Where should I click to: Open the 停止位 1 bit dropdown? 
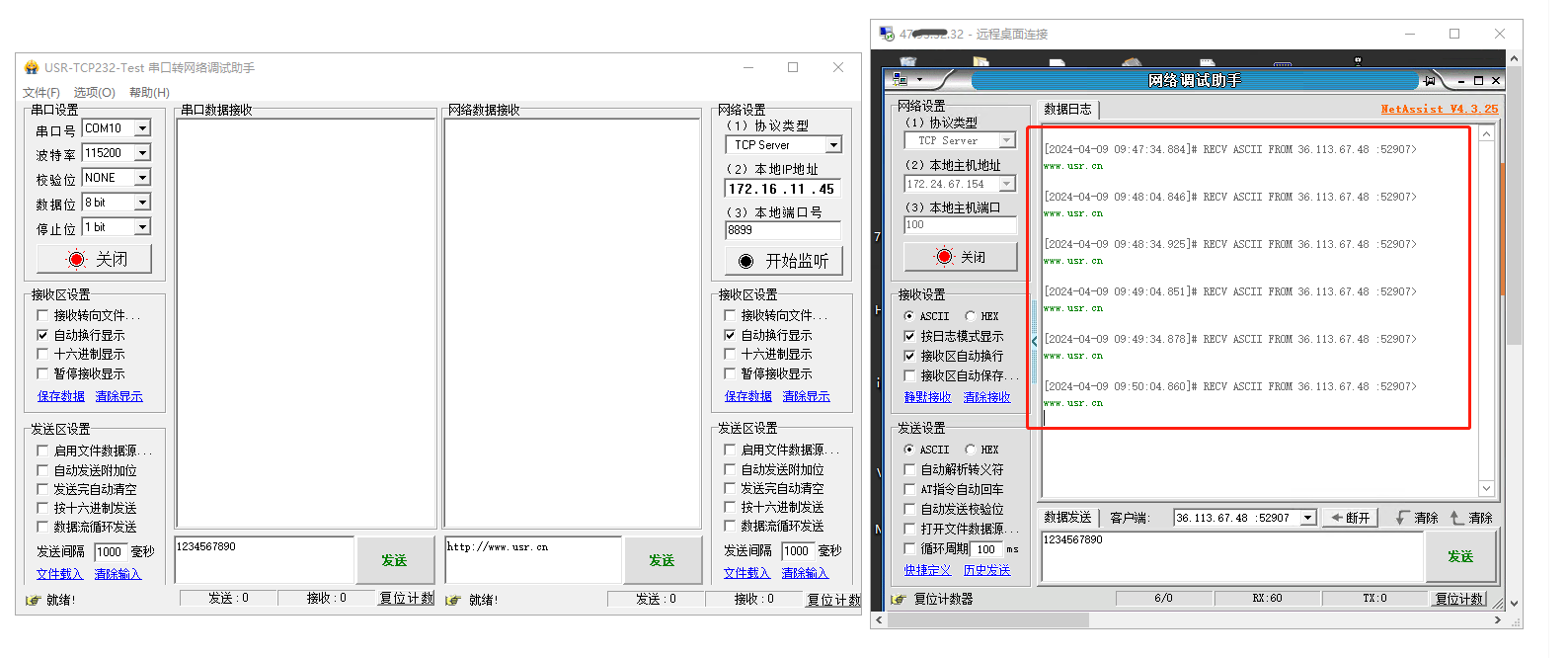142,227
